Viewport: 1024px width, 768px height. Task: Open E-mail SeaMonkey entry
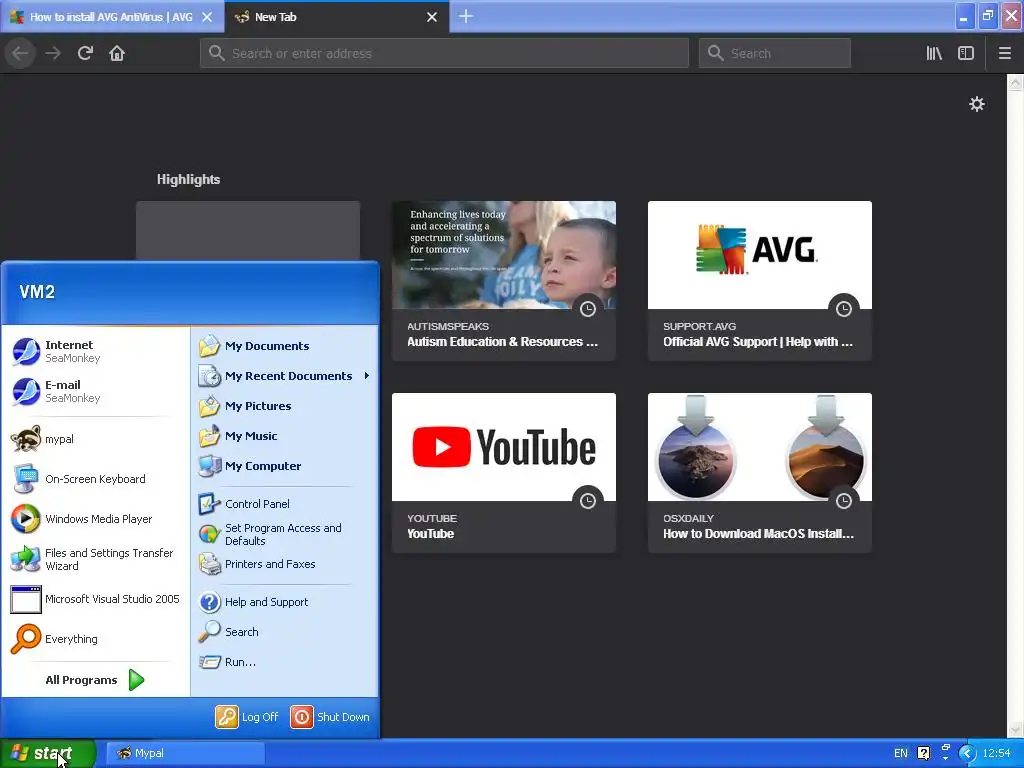click(95, 391)
